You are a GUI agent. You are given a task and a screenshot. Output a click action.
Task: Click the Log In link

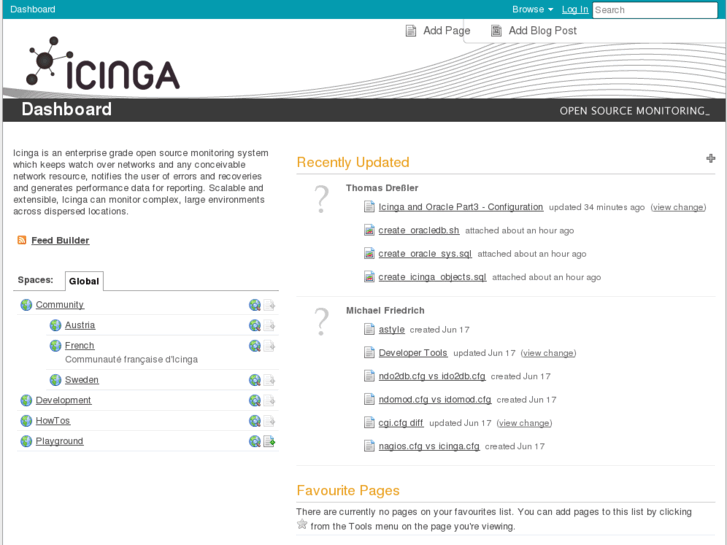pos(575,9)
